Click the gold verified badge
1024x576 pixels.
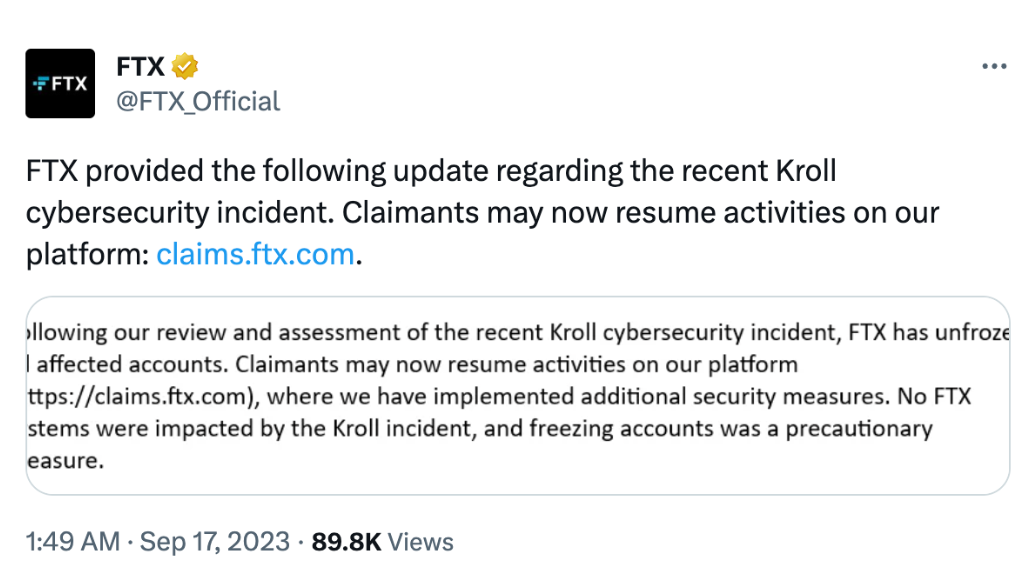click(185, 66)
